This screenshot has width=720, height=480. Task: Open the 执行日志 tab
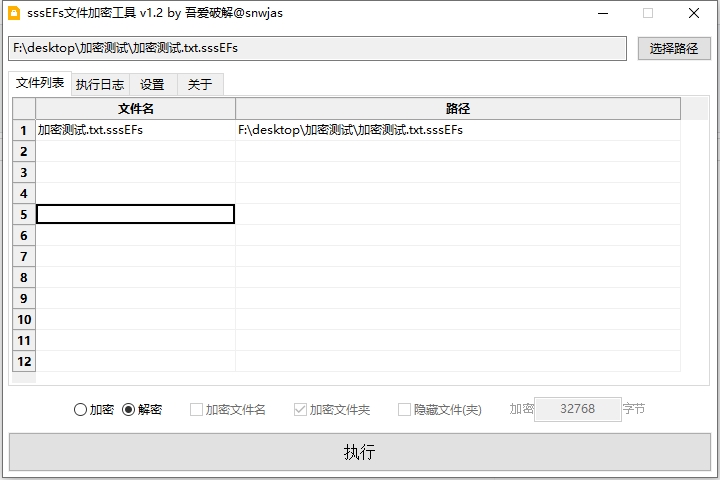click(x=100, y=85)
